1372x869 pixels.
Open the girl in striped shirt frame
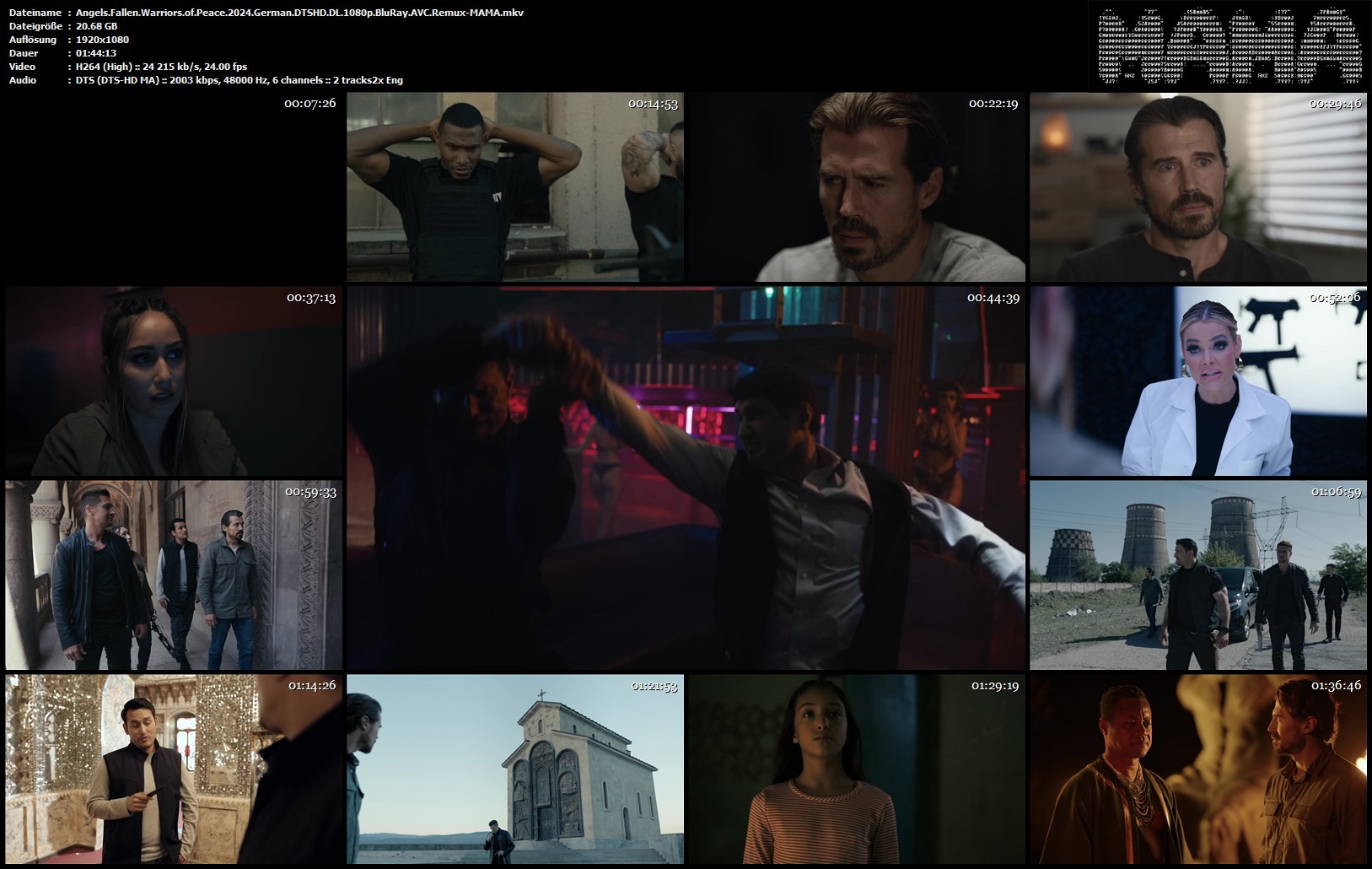(857, 769)
